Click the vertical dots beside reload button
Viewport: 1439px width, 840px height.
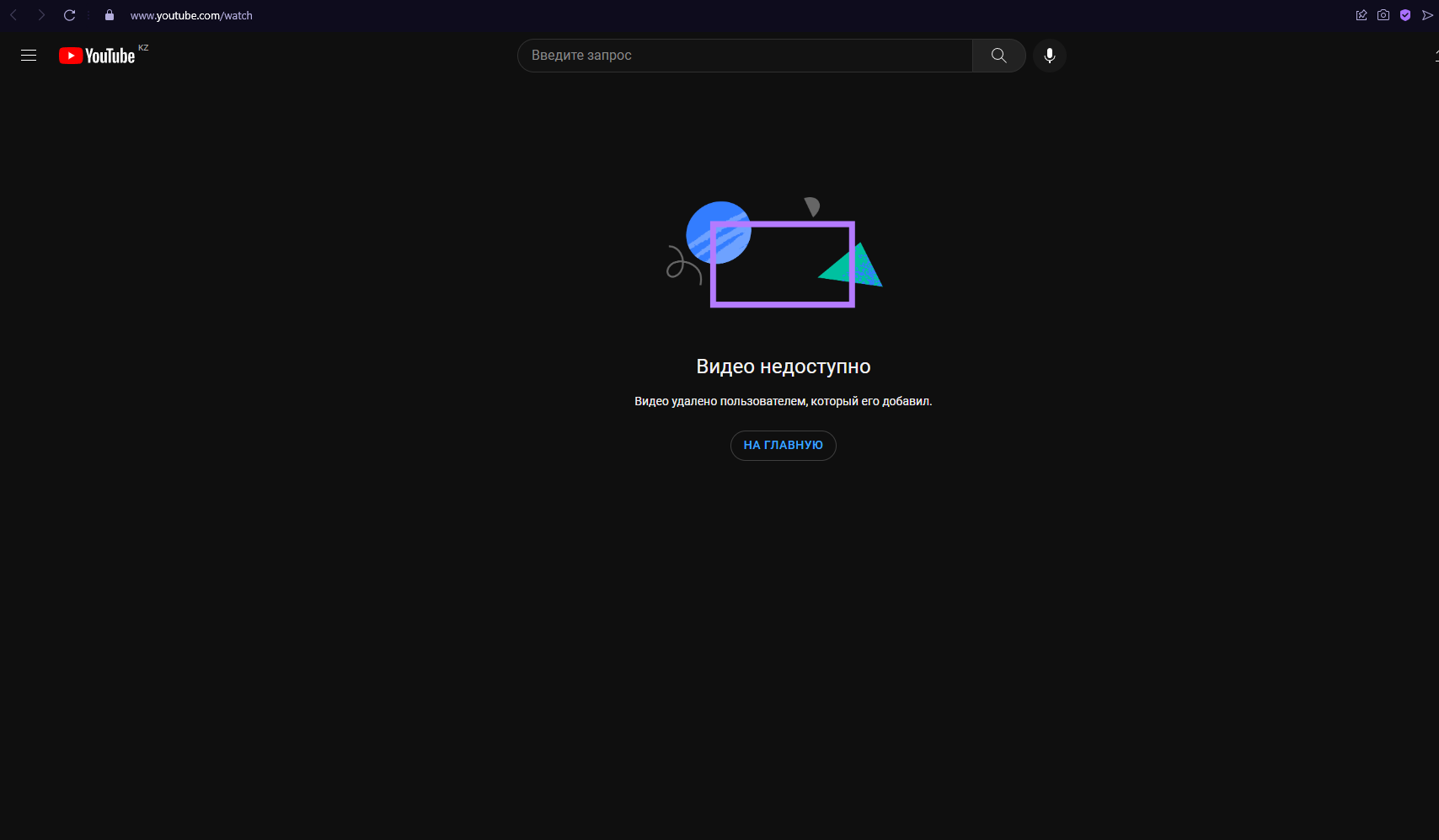pos(88,15)
